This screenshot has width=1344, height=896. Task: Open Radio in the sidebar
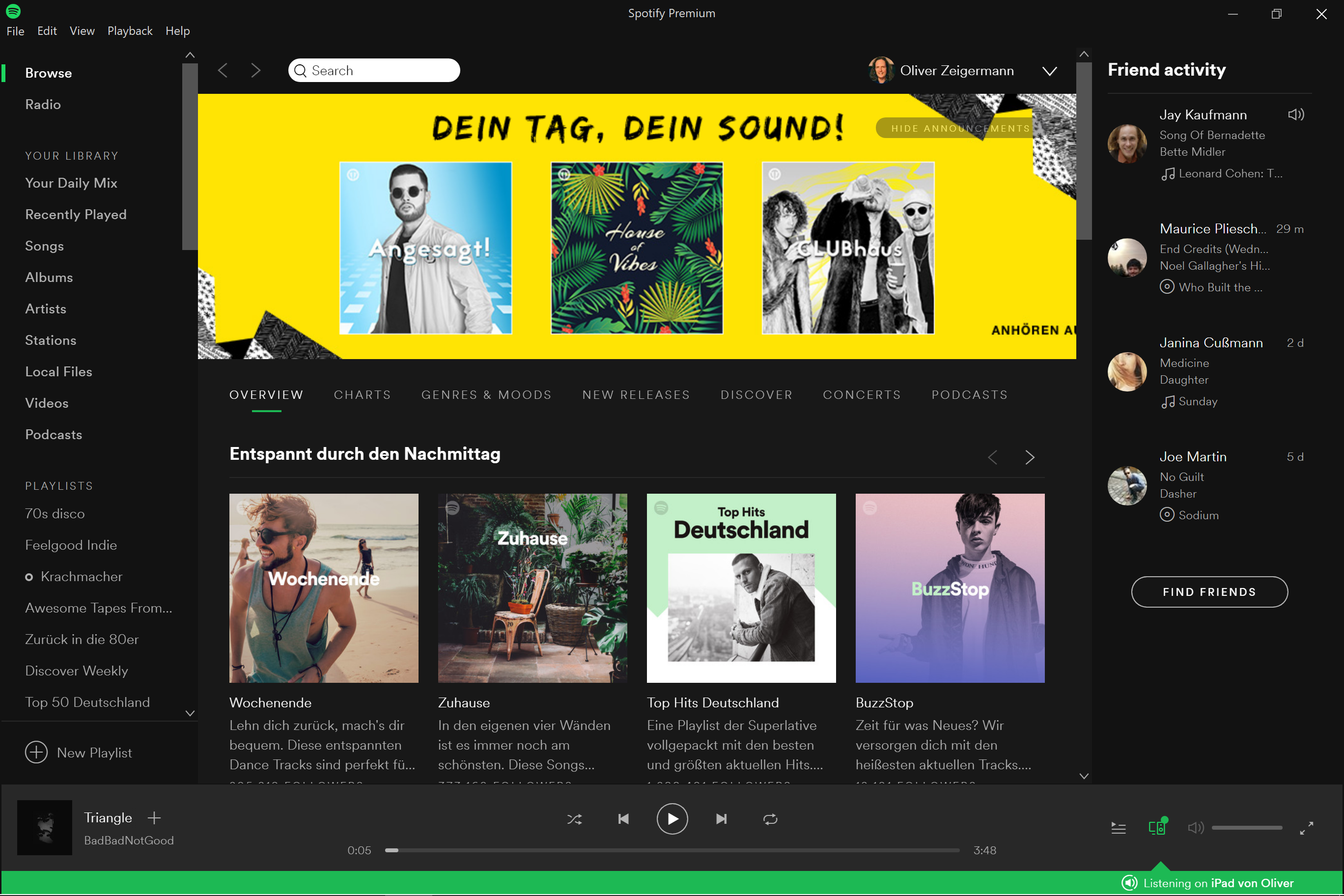43,105
